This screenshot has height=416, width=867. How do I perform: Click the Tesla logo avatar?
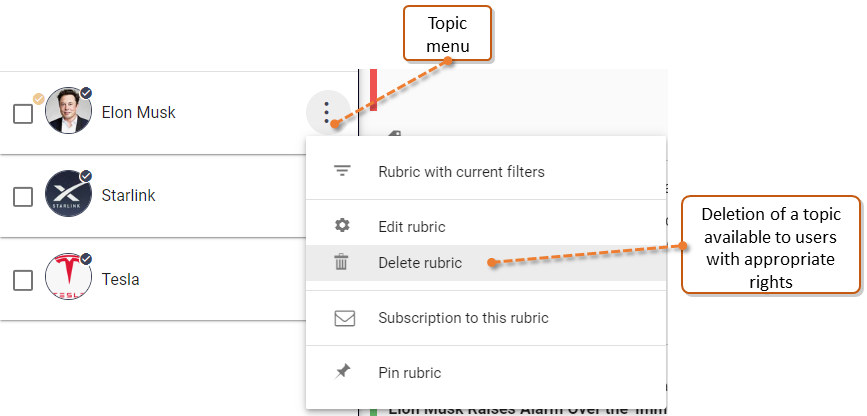[68, 277]
